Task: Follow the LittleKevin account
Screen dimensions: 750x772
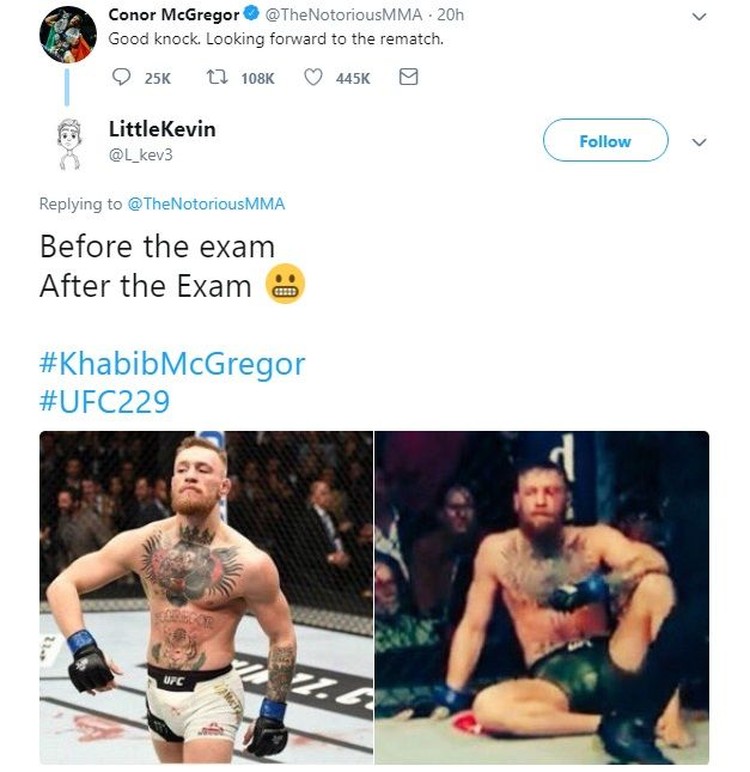Action: tap(605, 140)
